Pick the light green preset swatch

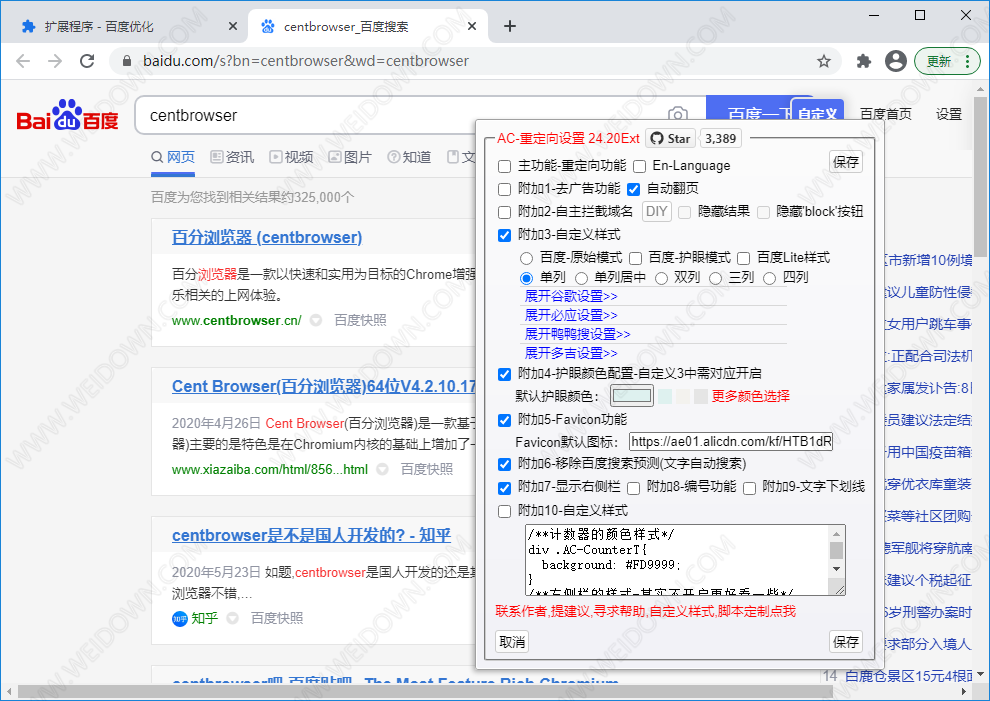(665, 396)
